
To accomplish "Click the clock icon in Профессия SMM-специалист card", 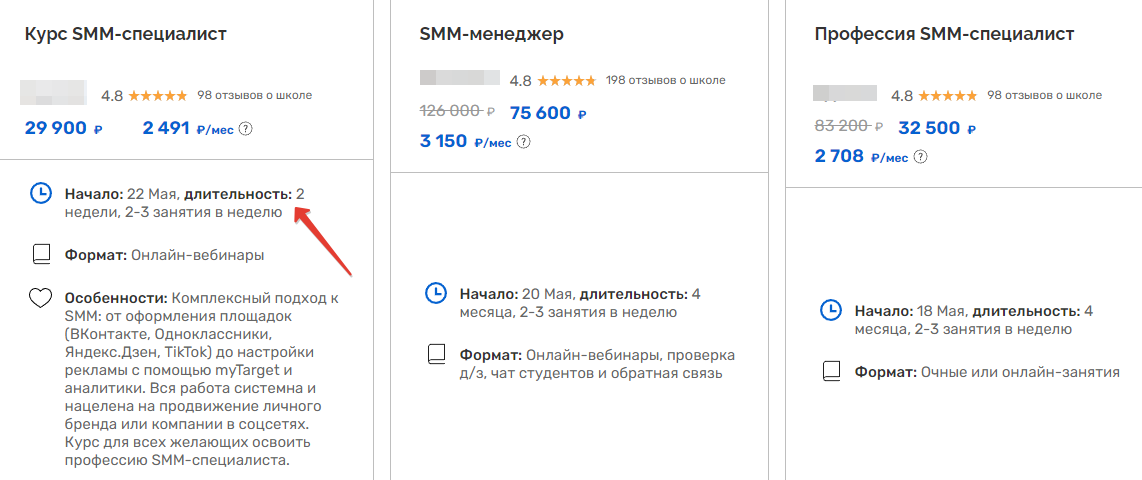I will (x=831, y=310).
